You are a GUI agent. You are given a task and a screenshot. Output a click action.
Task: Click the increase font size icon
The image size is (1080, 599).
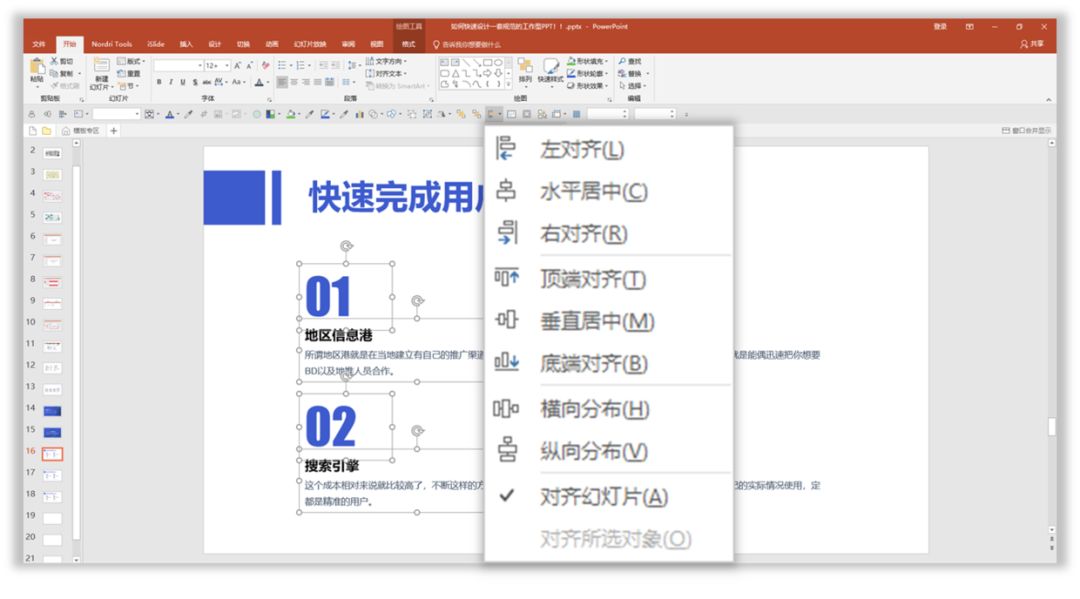tap(238, 65)
